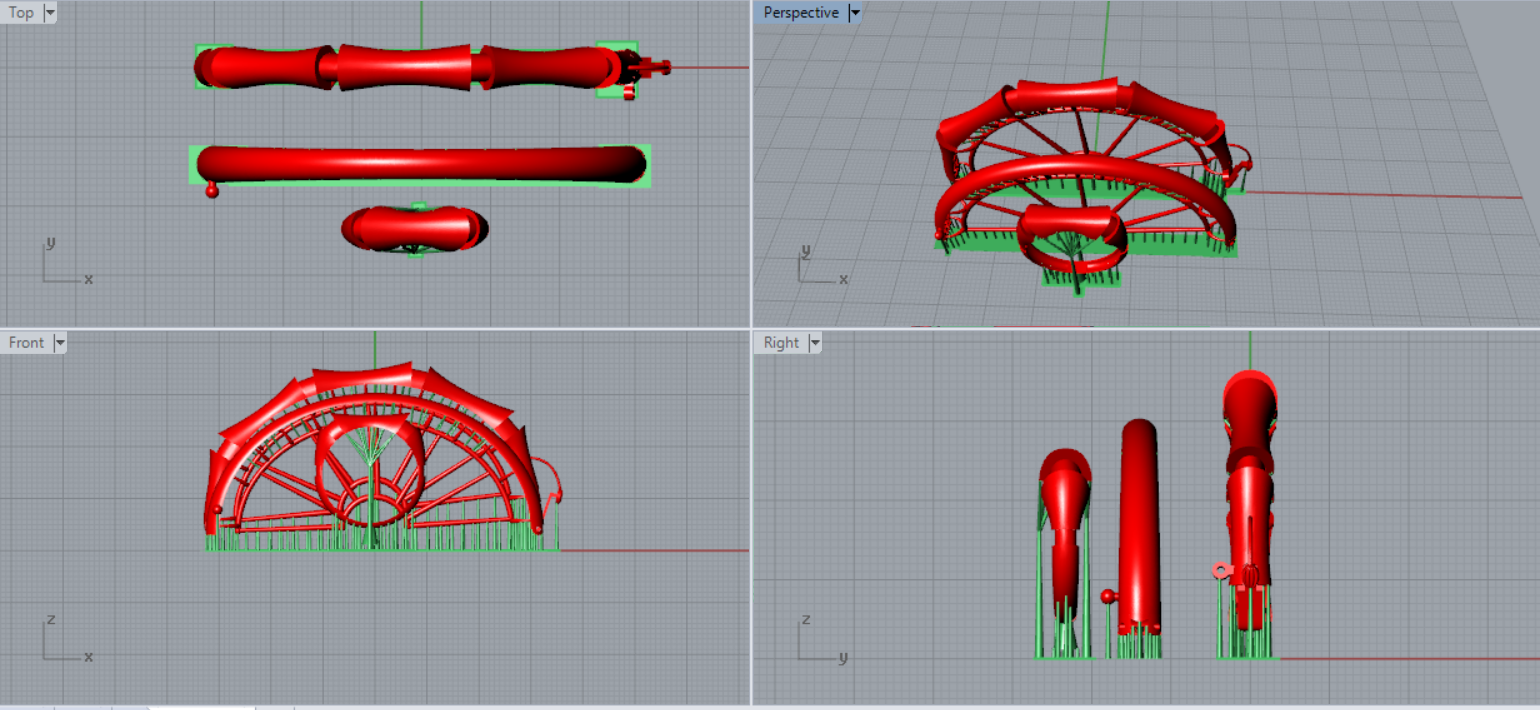This screenshot has height=710, width=1540.
Task: Click the Right viewport title label
Action: point(781,343)
